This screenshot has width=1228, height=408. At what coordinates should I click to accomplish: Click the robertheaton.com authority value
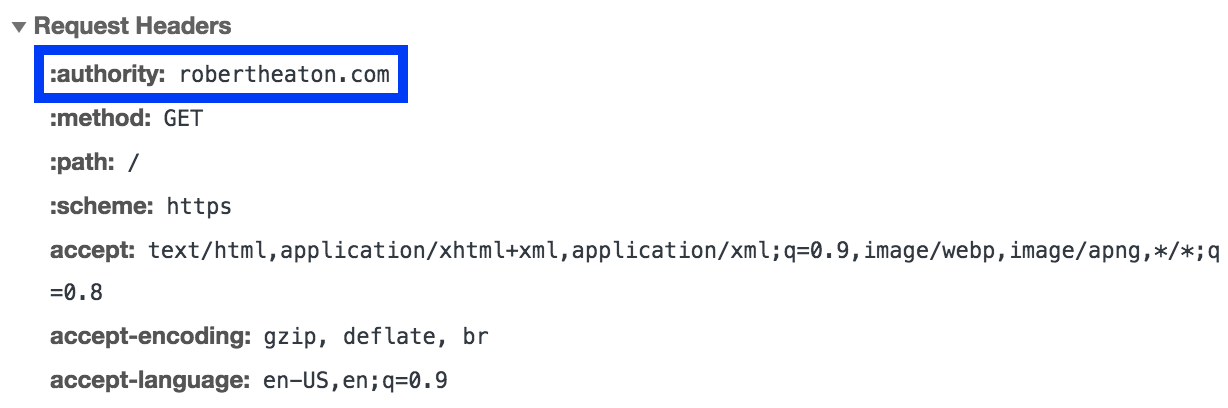[285, 75]
